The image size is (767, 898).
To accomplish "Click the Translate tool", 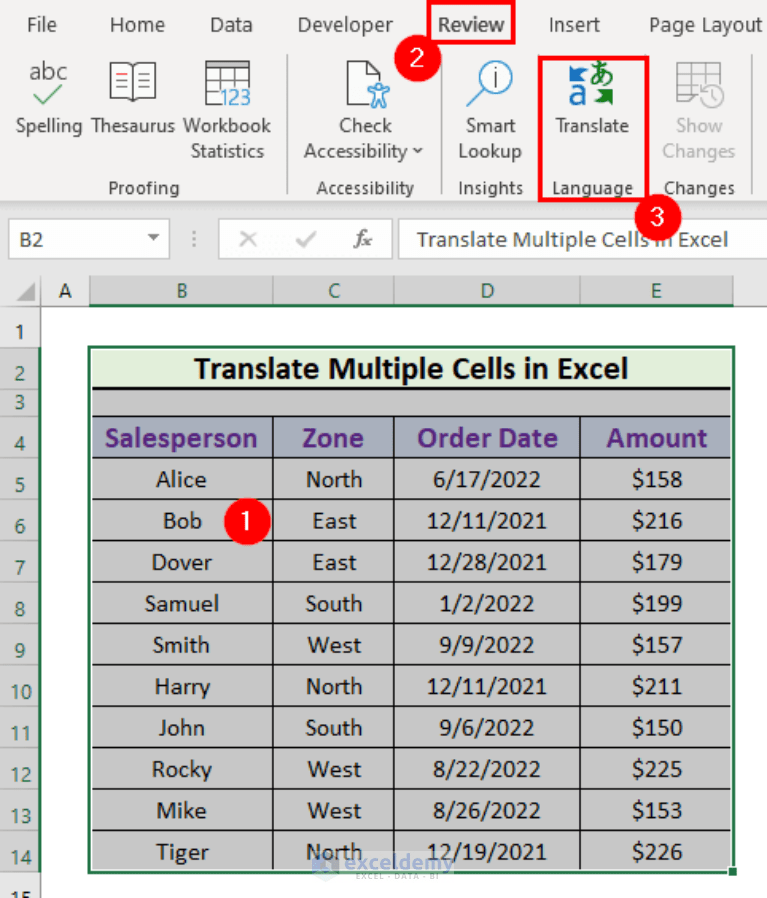I will point(592,99).
